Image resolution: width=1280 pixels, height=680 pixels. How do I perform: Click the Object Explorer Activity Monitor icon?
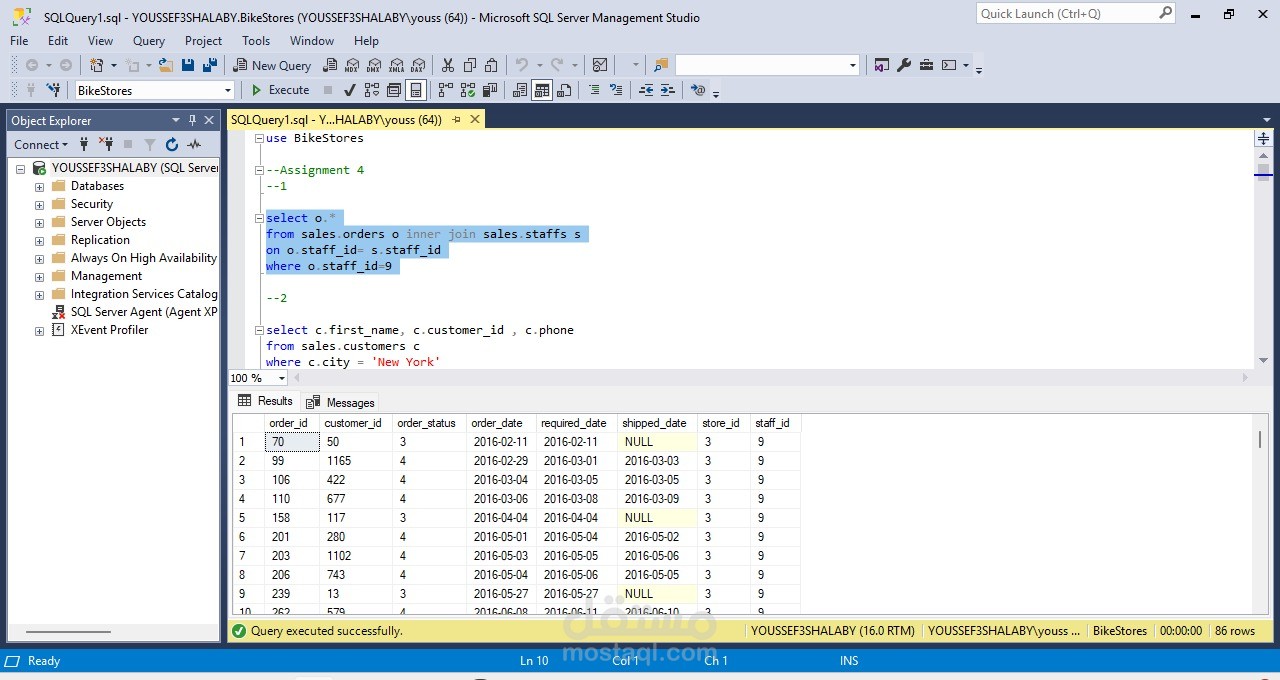194,145
